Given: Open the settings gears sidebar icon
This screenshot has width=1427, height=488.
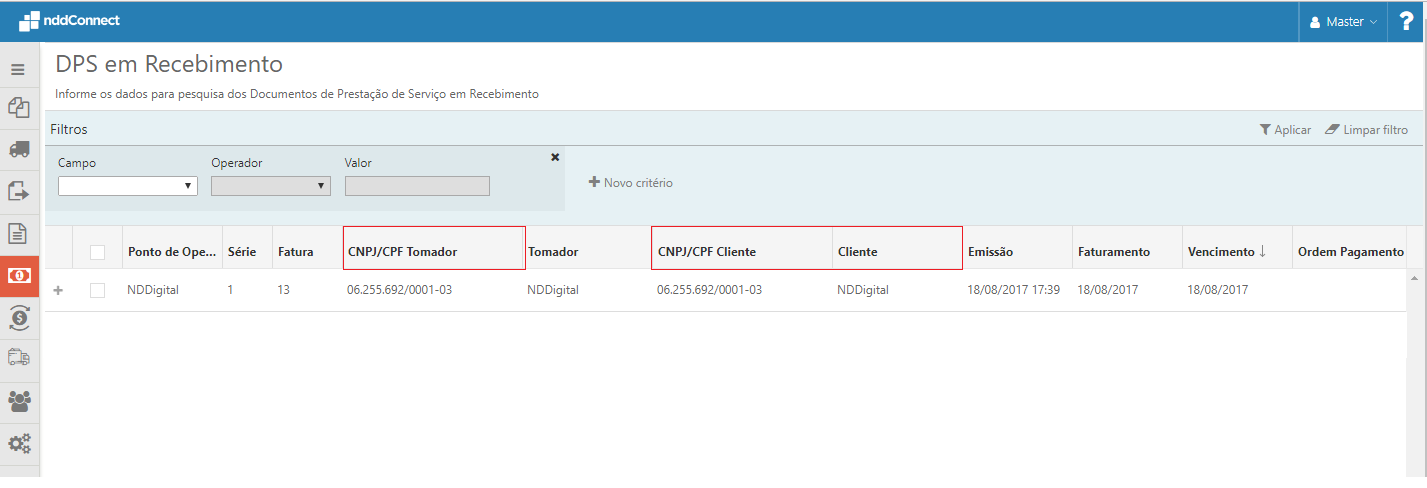Looking at the screenshot, I should (18, 442).
